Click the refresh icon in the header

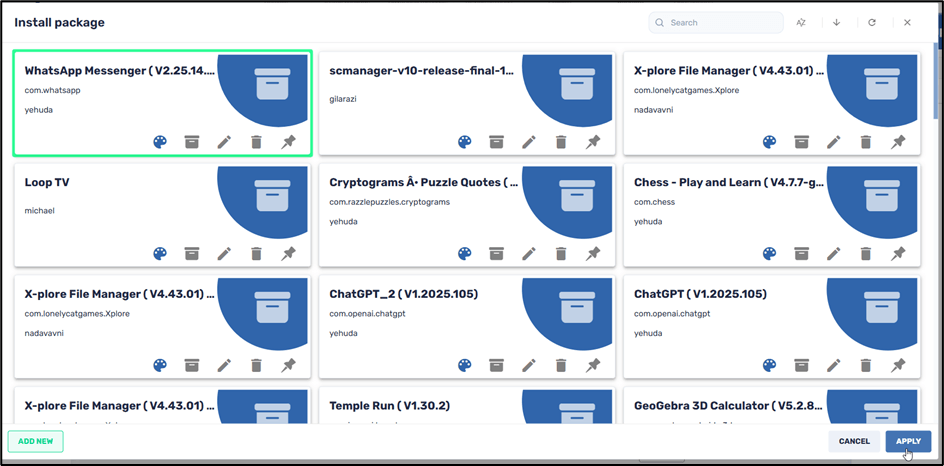click(872, 23)
